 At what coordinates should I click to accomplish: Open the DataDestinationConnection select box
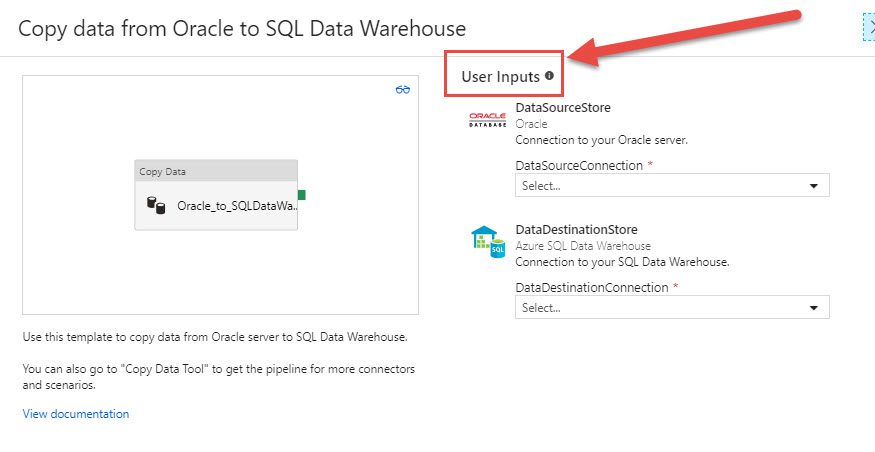coord(672,307)
